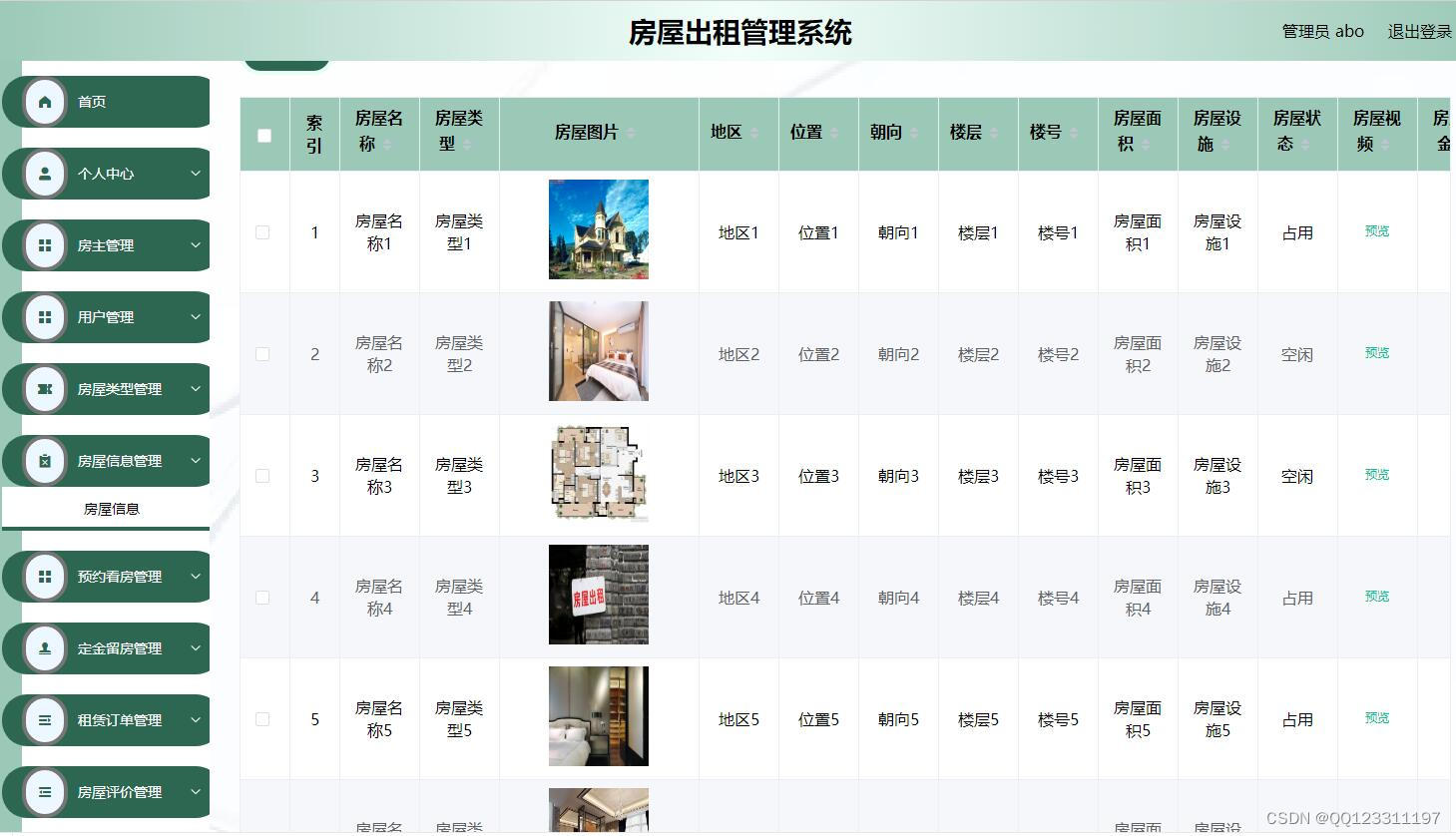Image resolution: width=1456 pixels, height=836 pixels.
Task: Click the list icon for 租赁订单管理
Action: click(x=45, y=720)
